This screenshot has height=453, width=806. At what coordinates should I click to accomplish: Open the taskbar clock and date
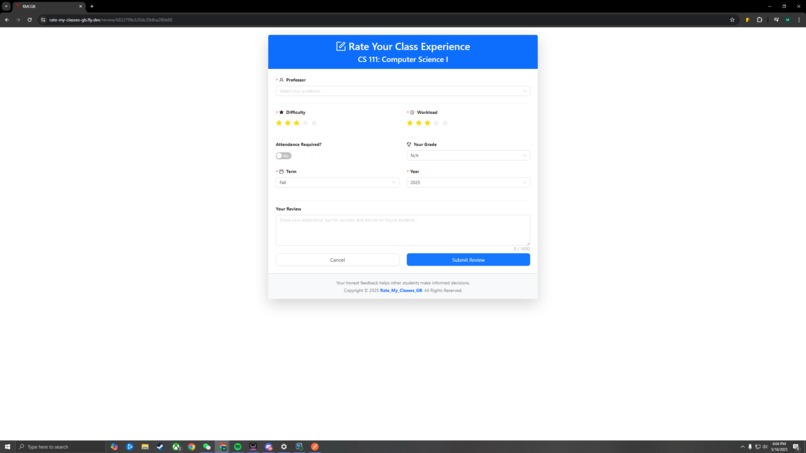(779, 447)
